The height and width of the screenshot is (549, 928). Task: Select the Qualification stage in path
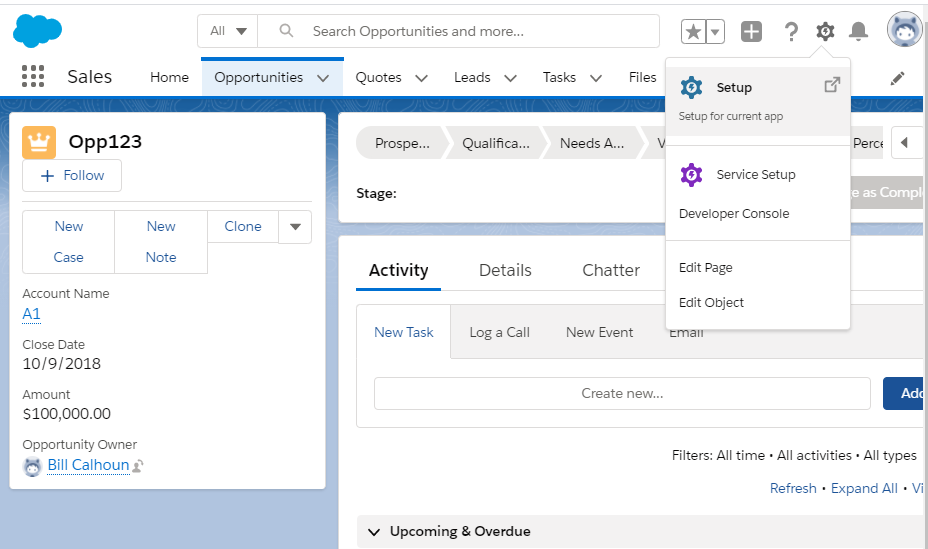pyautogui.click(x=496, y=143)
